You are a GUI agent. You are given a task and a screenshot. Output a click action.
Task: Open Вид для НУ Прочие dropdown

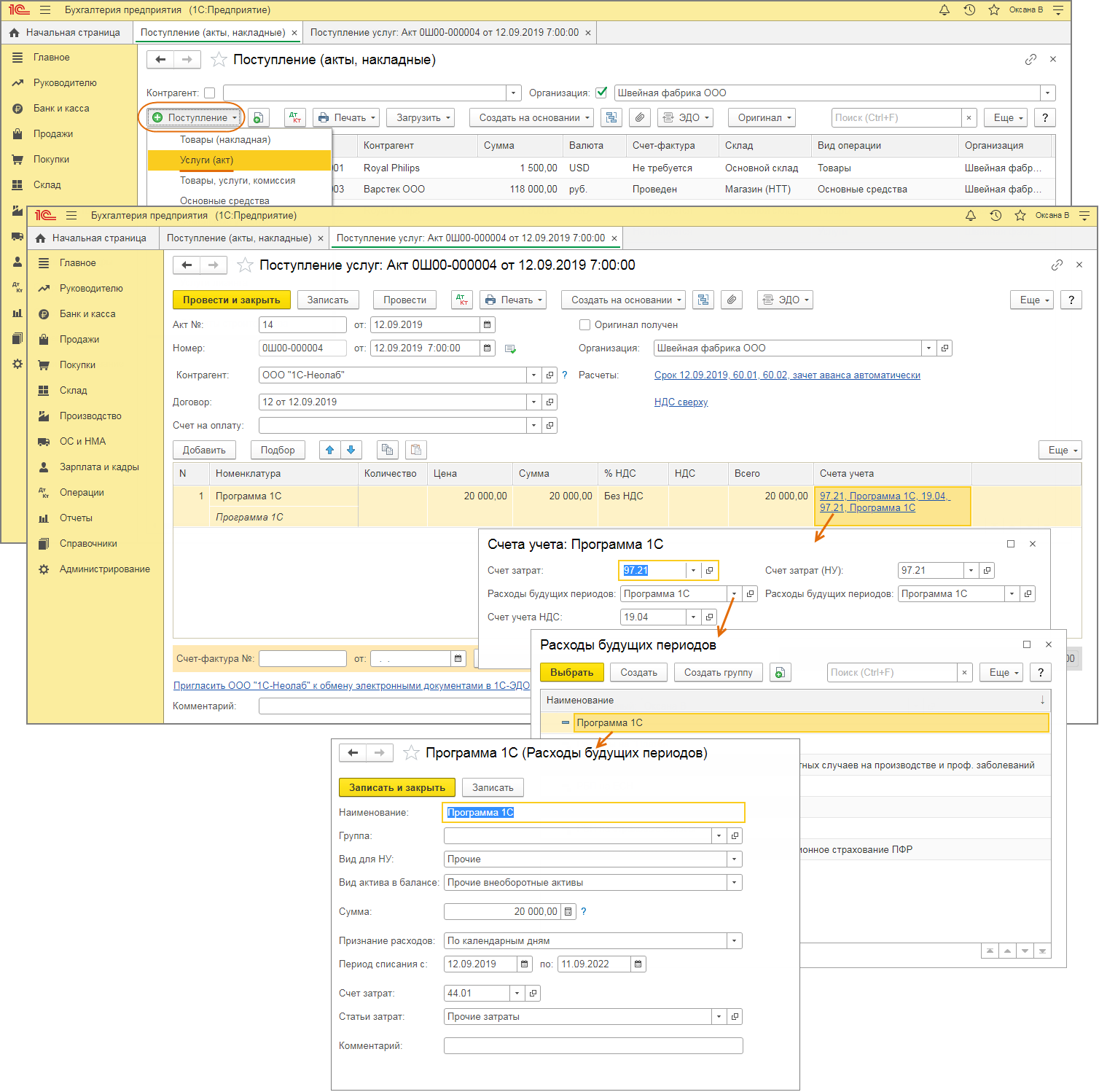tap(735, 859)
